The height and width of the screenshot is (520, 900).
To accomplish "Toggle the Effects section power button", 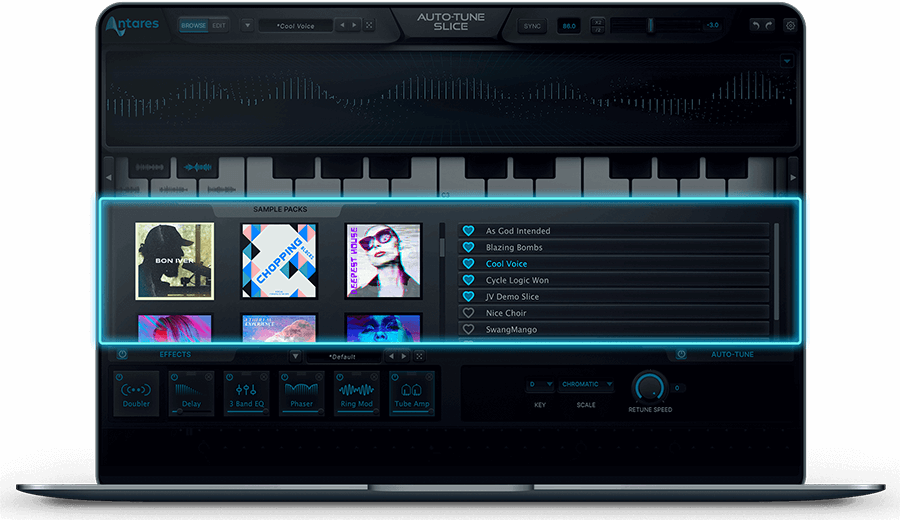I will point(122,354).
